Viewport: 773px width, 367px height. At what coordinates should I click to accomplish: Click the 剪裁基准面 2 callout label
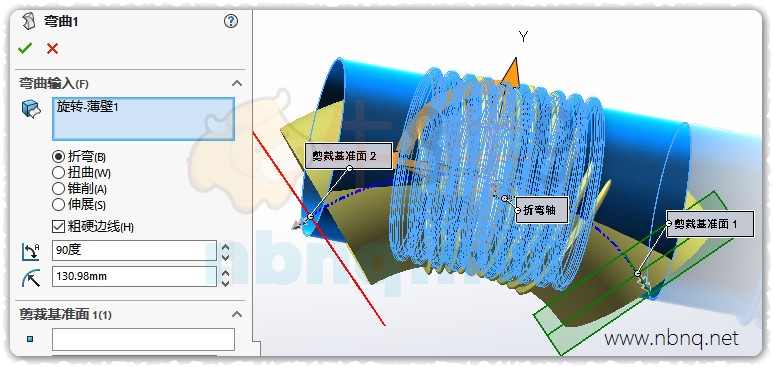(x=348, y=156)
